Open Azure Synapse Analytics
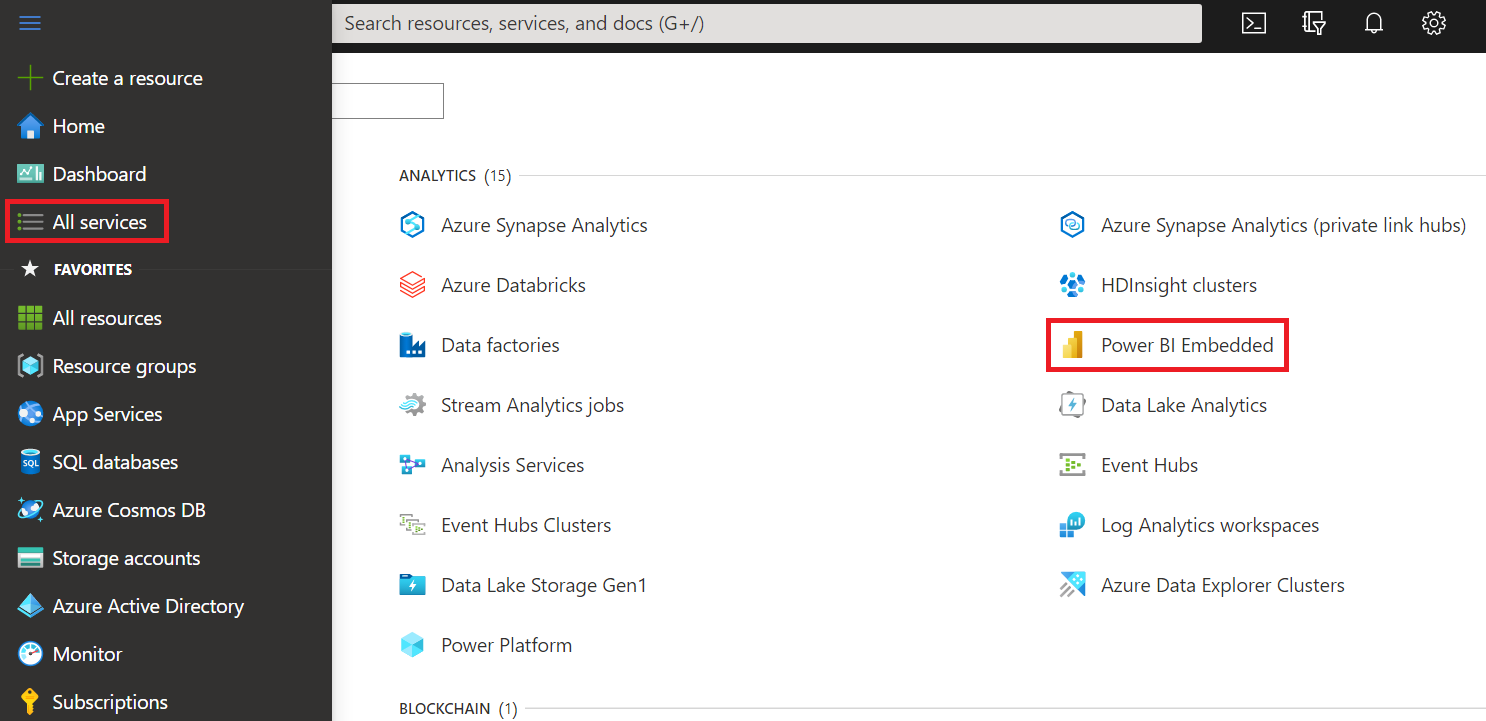The height and width of the screenshot is (721, 1486). tap(544, 225)
